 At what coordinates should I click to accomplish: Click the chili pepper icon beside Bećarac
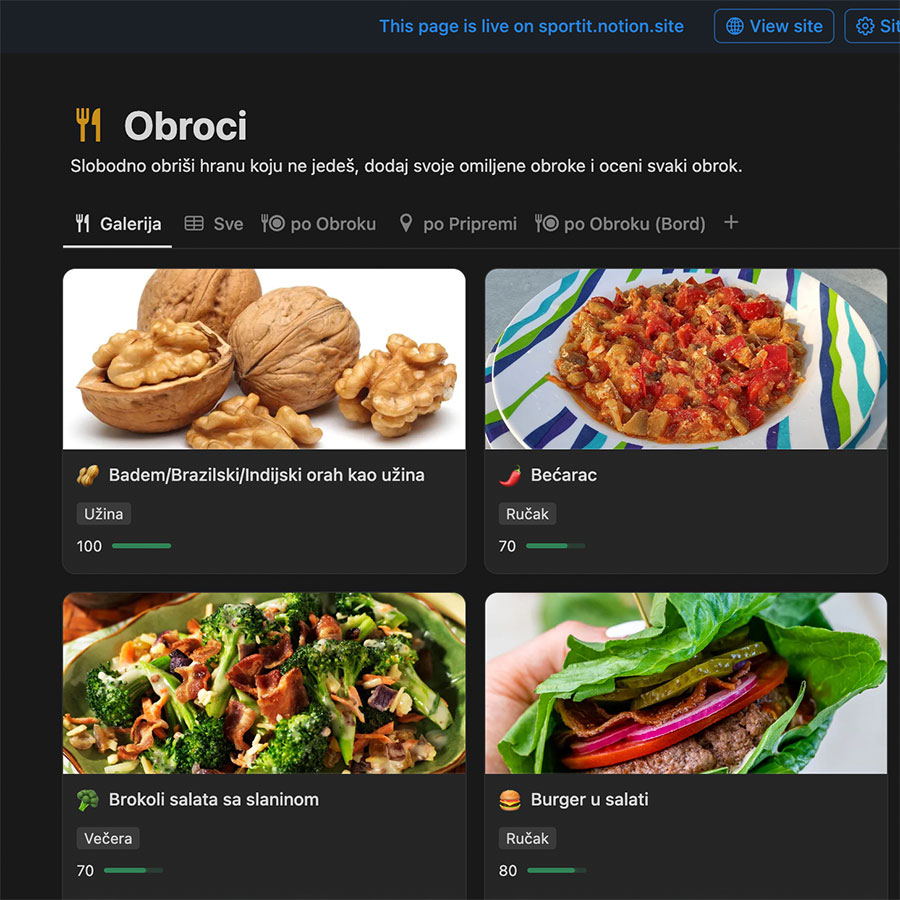(510, 475)
